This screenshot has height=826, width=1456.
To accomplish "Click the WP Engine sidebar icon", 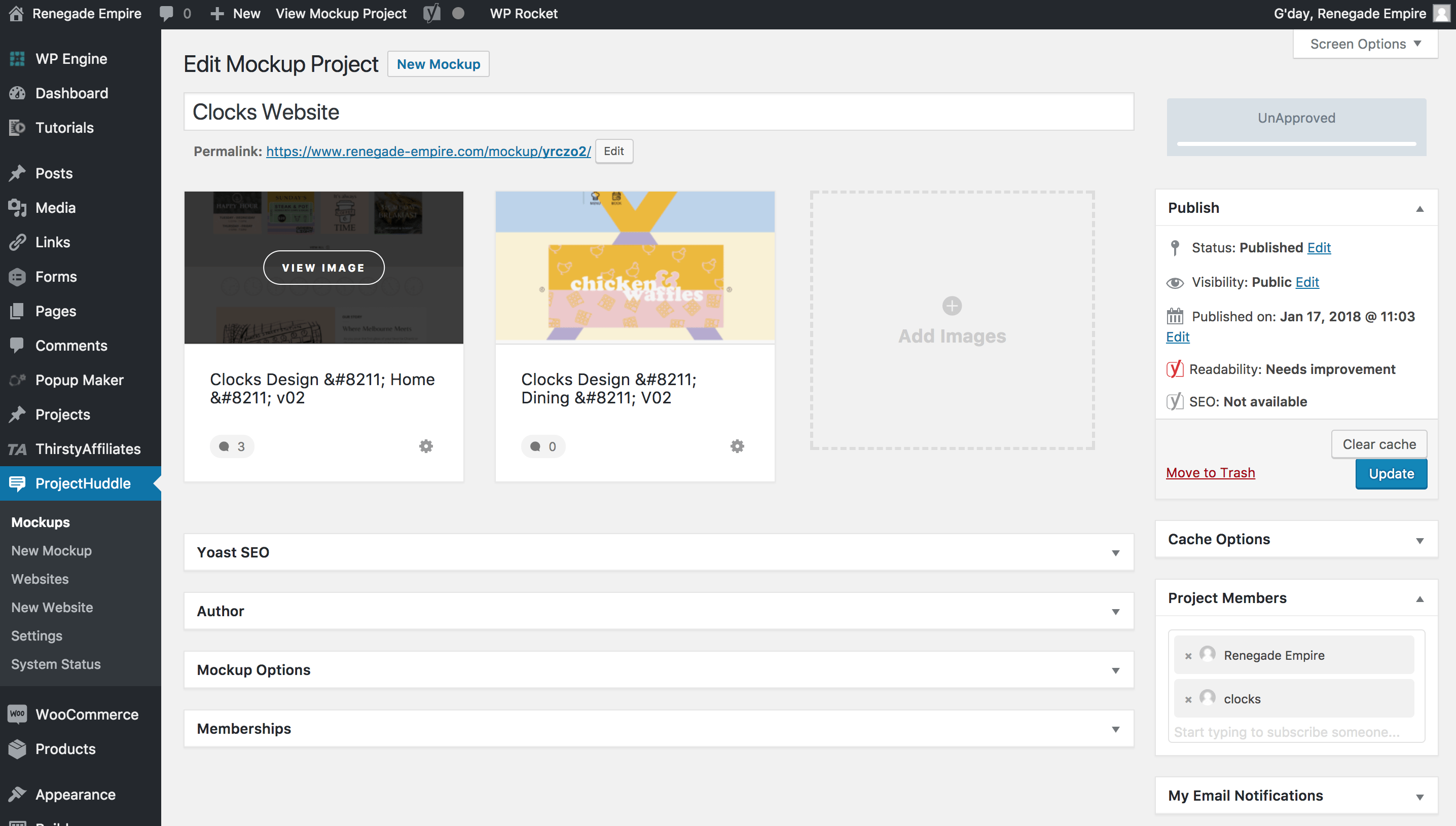I will point(17,58).
